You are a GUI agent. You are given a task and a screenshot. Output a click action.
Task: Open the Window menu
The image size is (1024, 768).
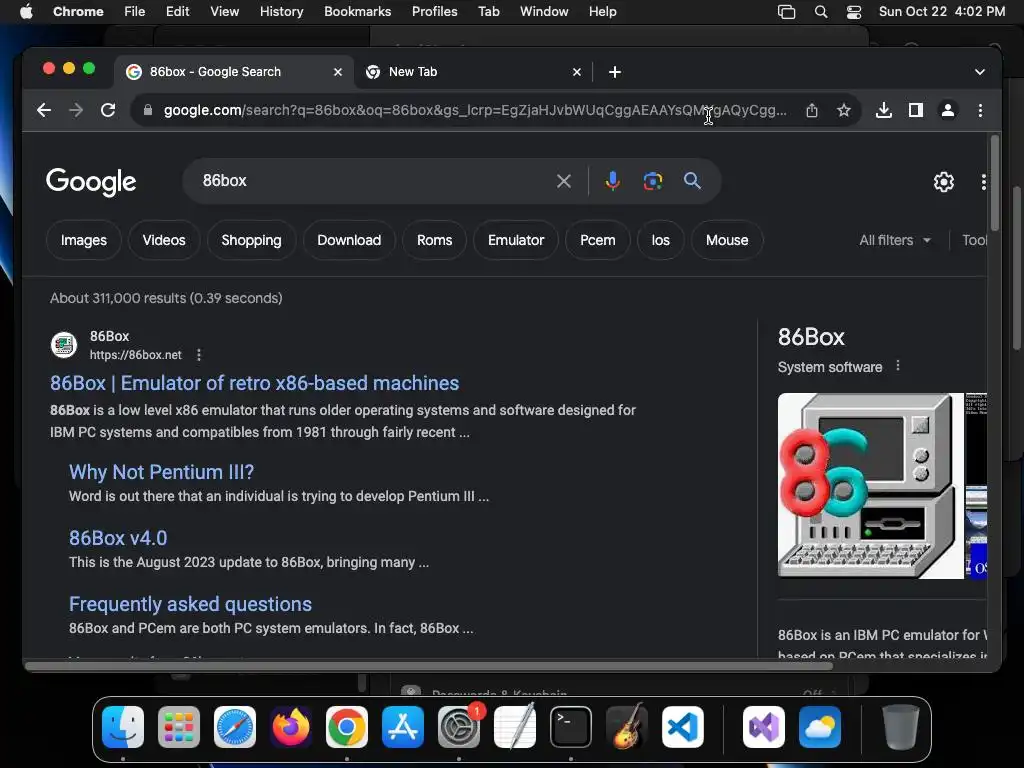click(544, 12)
